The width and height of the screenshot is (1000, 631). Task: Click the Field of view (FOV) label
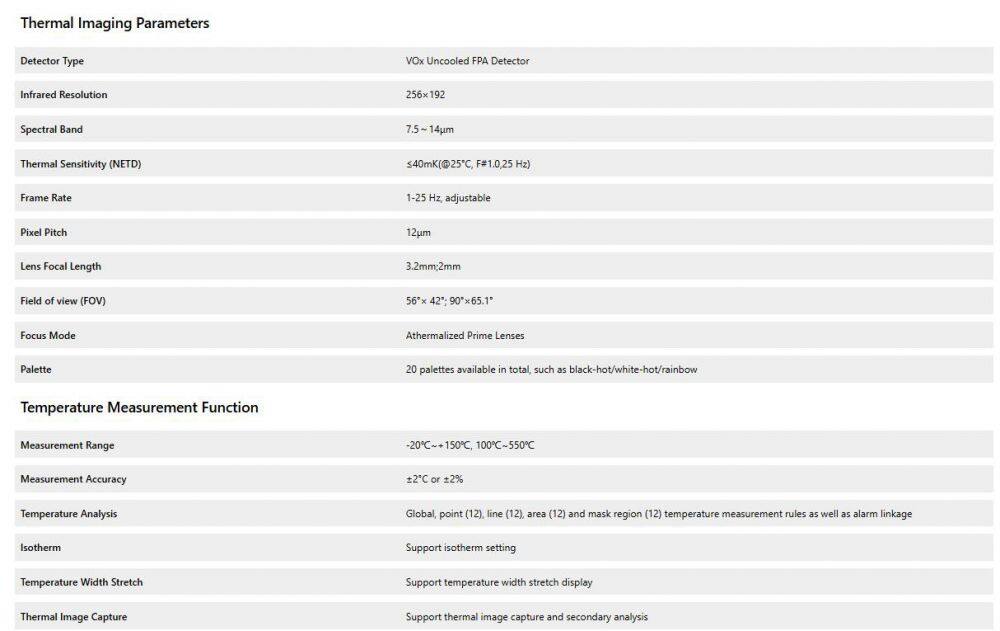[63, 301]
